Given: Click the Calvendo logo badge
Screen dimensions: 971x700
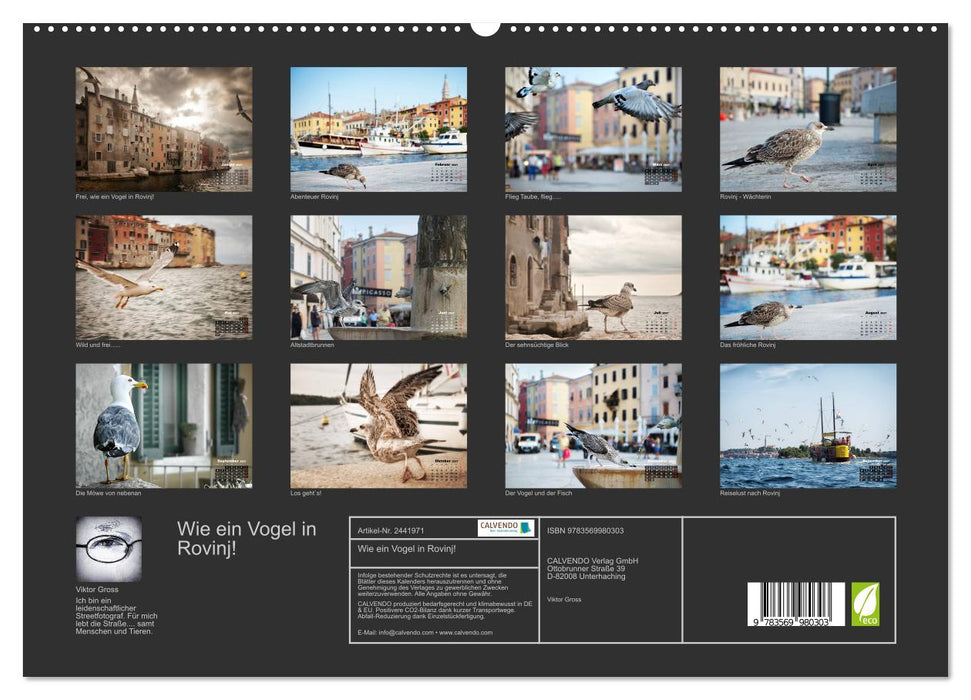Looking at the screenshot, I should click(x=505, y=528).
